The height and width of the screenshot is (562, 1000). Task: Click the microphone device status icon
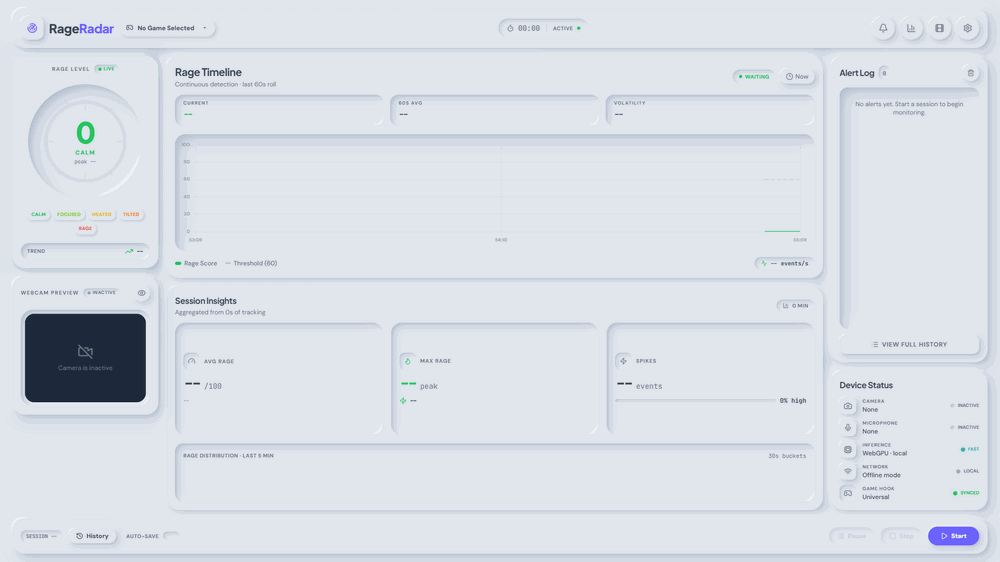pyautogui.click(x=848, y=427)
